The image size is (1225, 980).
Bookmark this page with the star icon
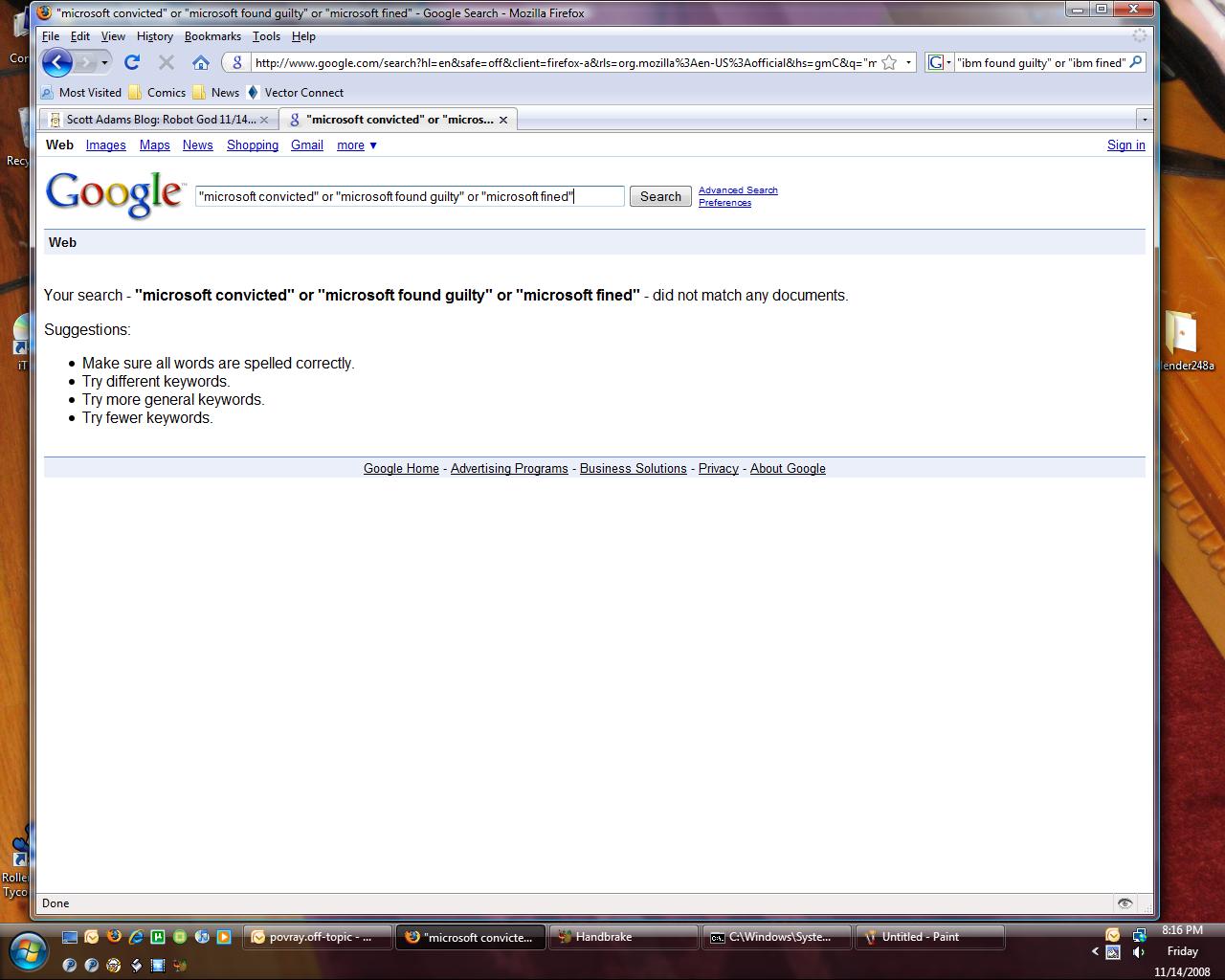pos(889,62)
